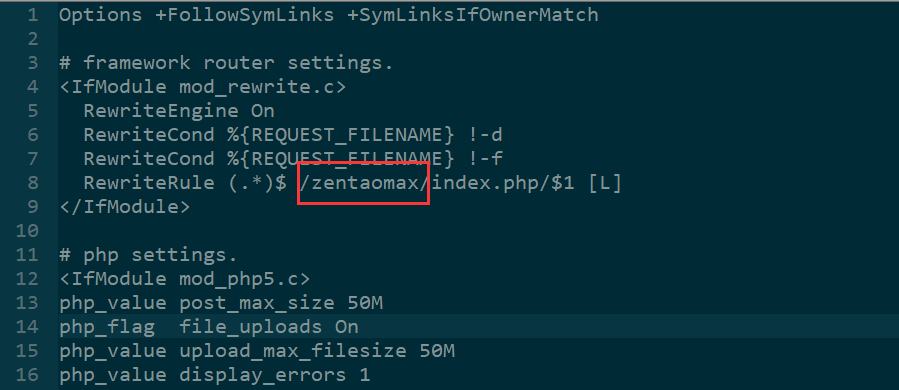Click line number 8 in gutter
The width and height of the screenshot is (899, 390).
pos(33,183)
